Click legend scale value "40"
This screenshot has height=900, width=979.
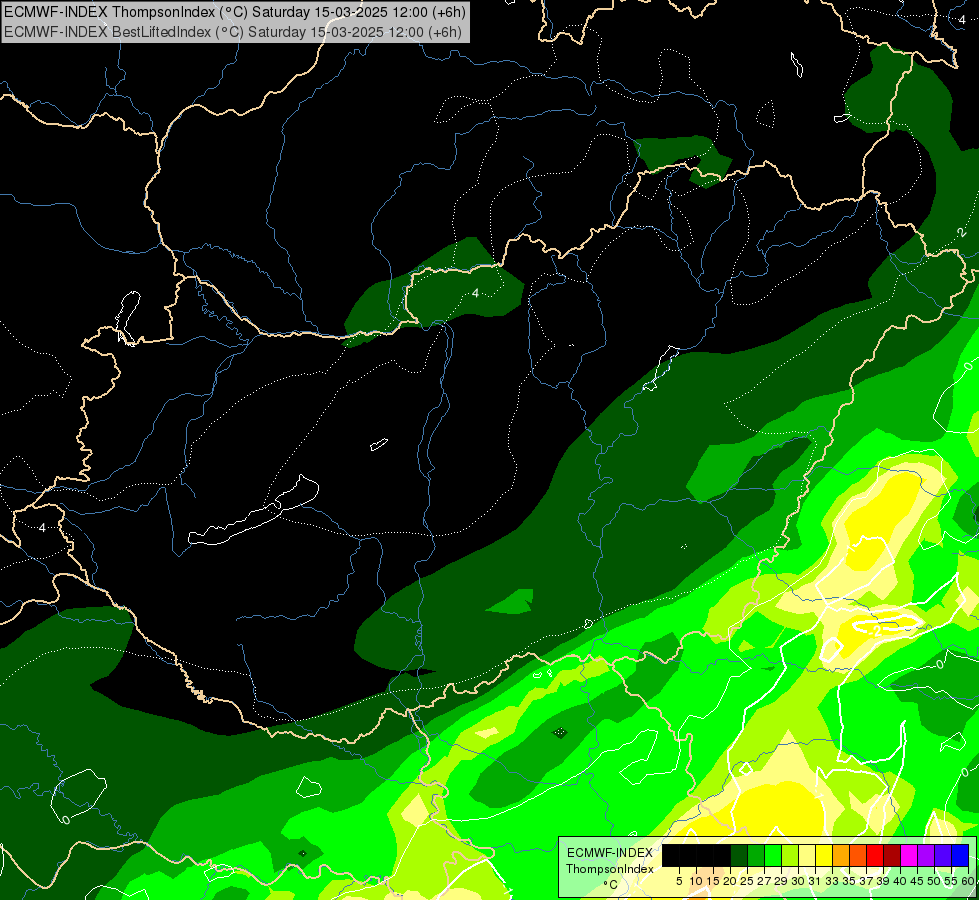(900, 881)
